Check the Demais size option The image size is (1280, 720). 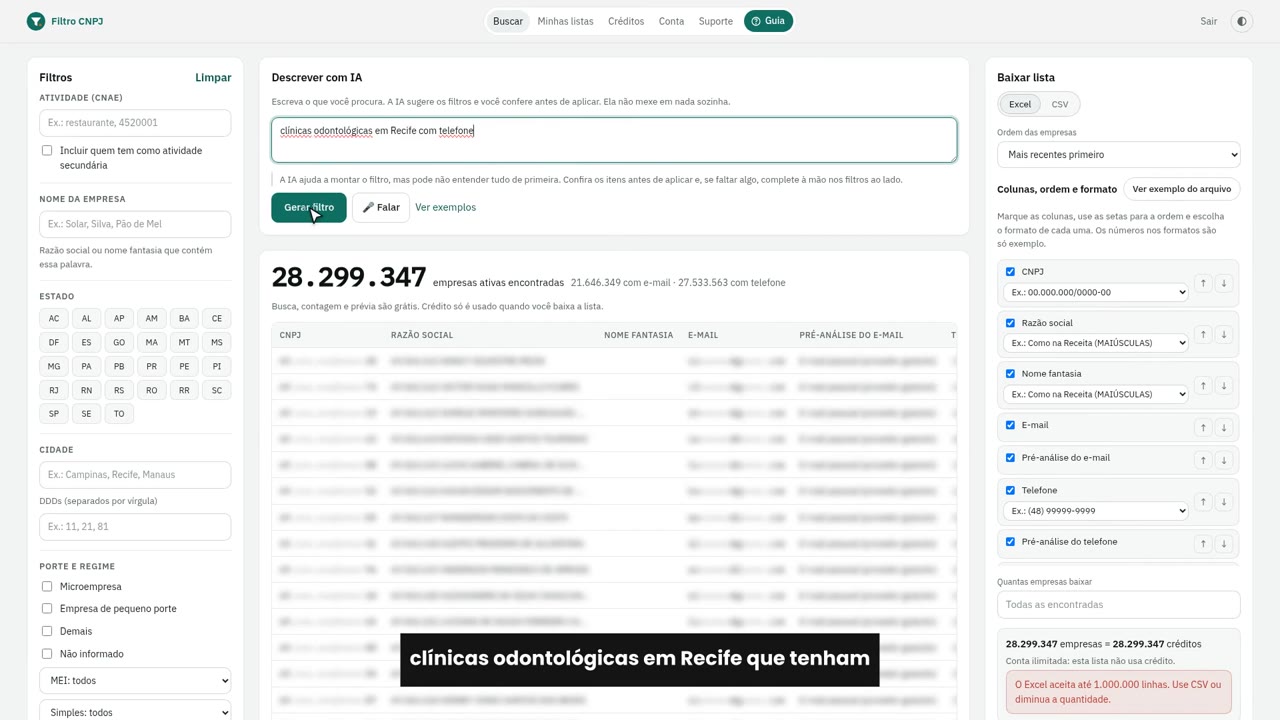(47, 631)
